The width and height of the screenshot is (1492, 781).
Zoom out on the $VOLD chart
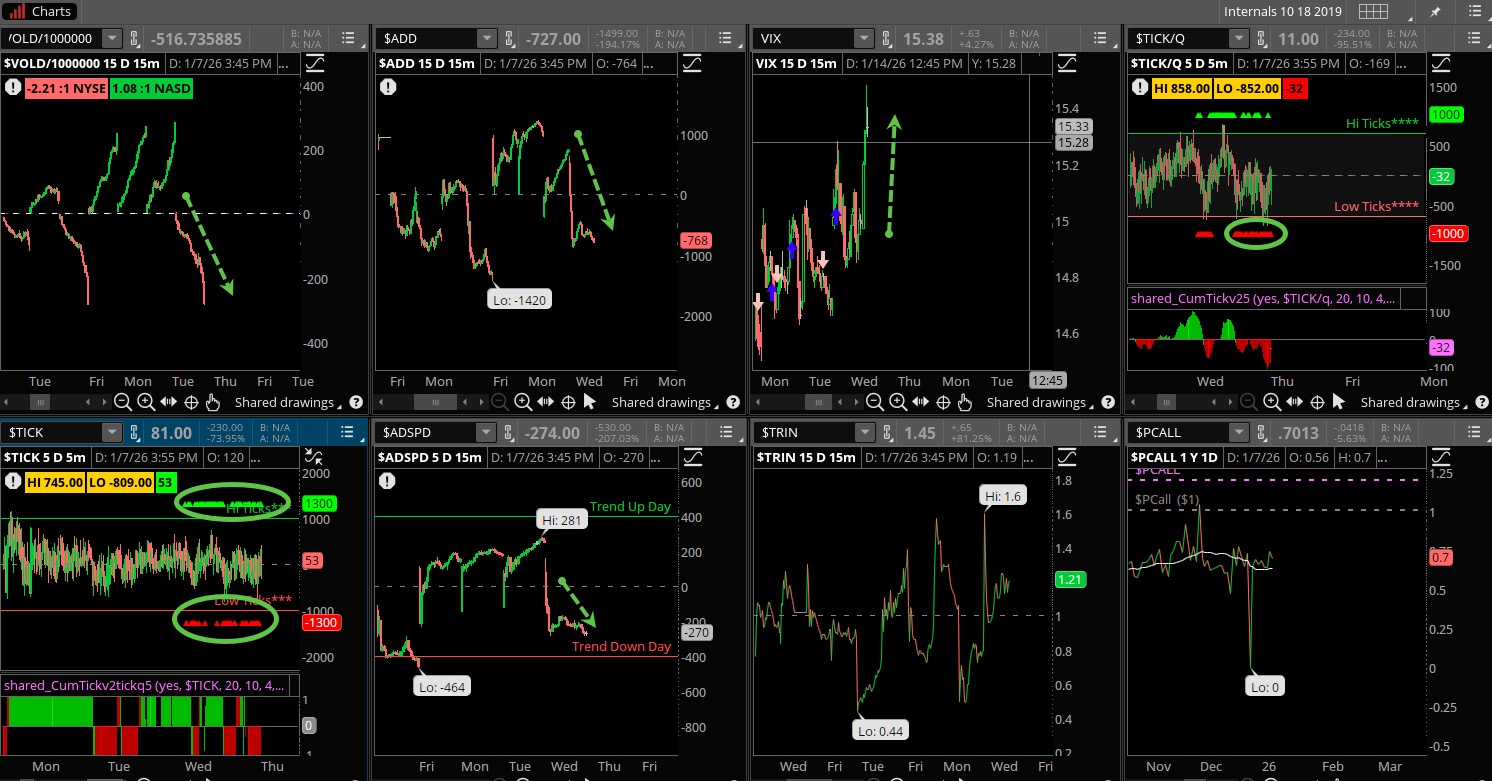[122, 402]
